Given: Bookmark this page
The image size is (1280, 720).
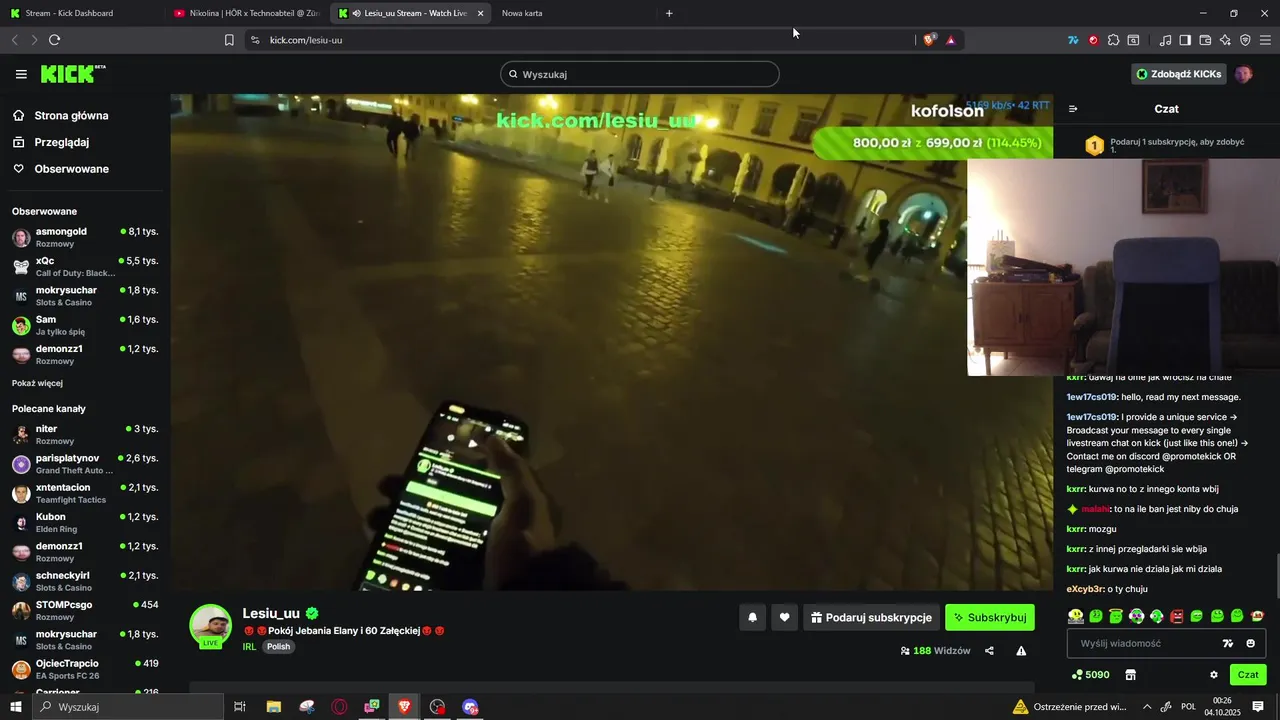Looking at the screenshot, I should pos(229,40).
